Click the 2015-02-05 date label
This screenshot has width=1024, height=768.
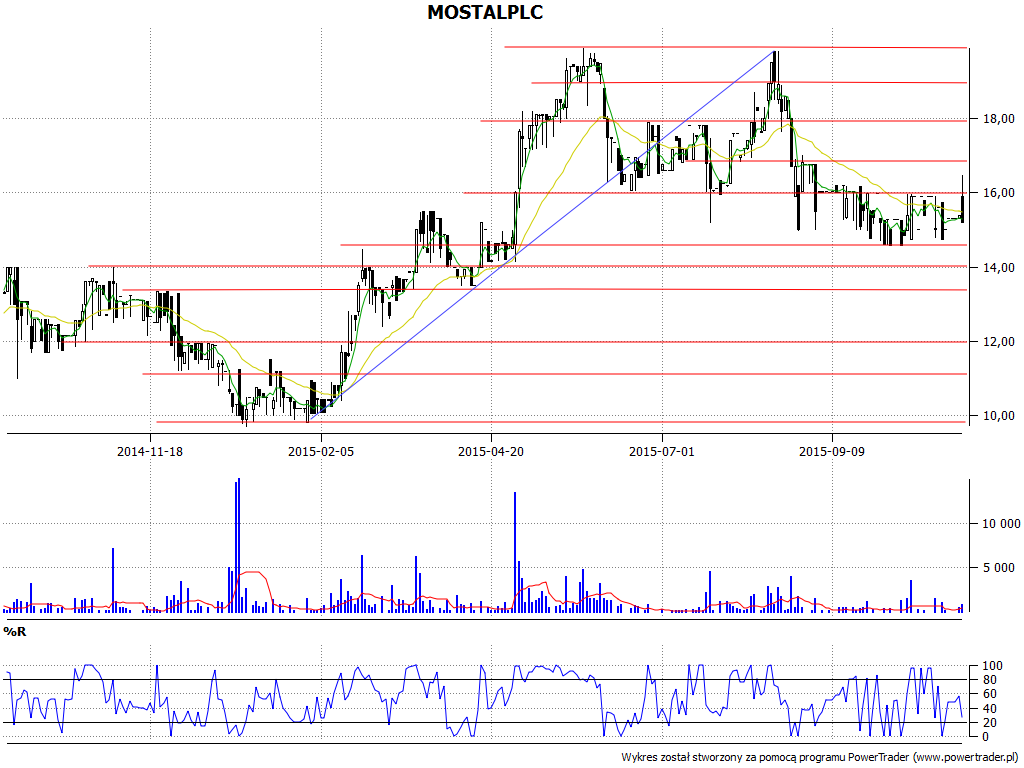[321, 451]
